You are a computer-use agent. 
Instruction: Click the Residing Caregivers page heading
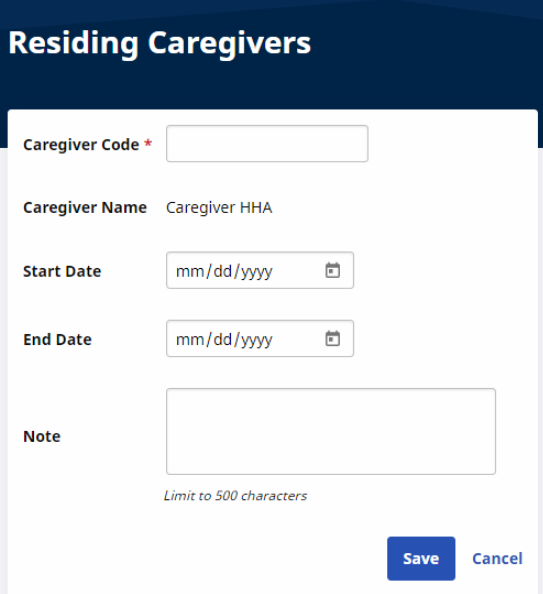click(160, 43)
